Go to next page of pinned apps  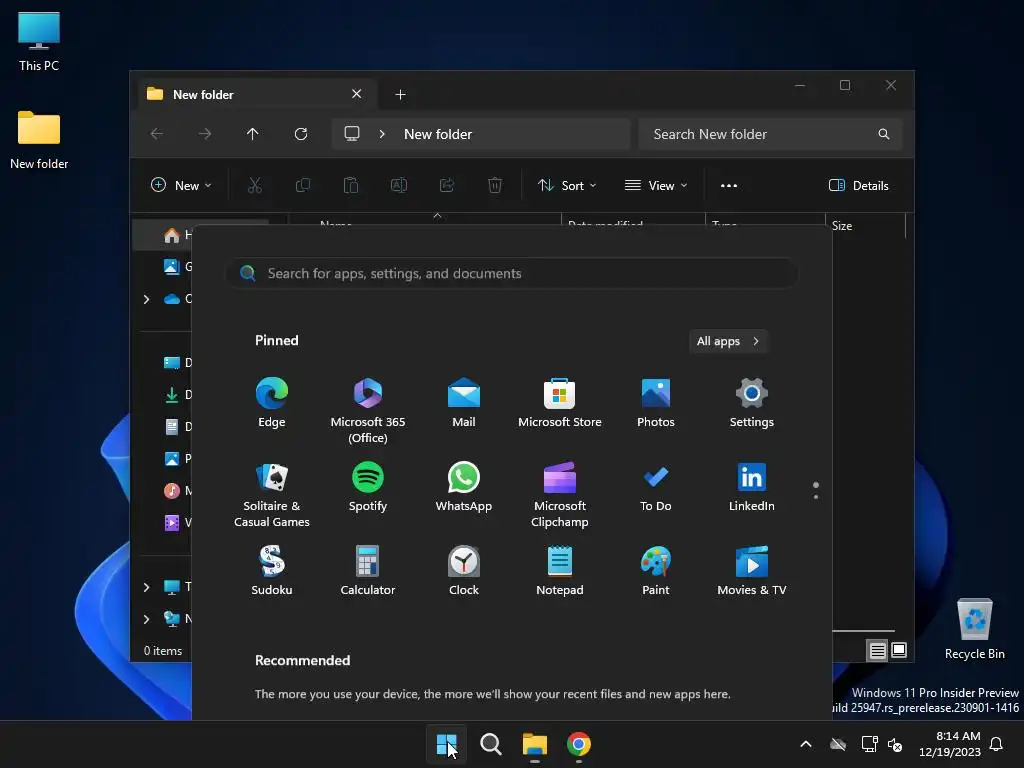pyautogui.click(x=816, y=496)
